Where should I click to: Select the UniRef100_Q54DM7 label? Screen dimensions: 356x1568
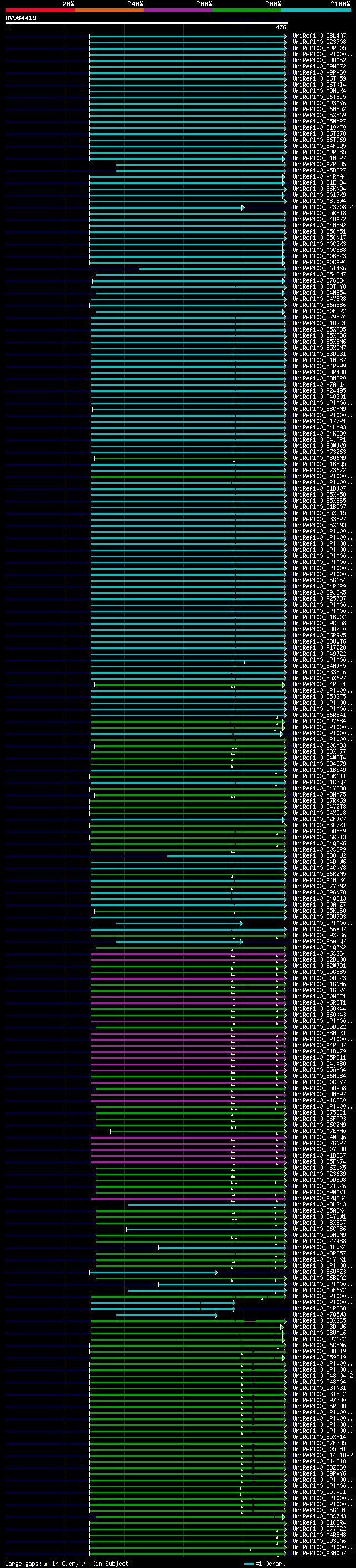point(319,274)
